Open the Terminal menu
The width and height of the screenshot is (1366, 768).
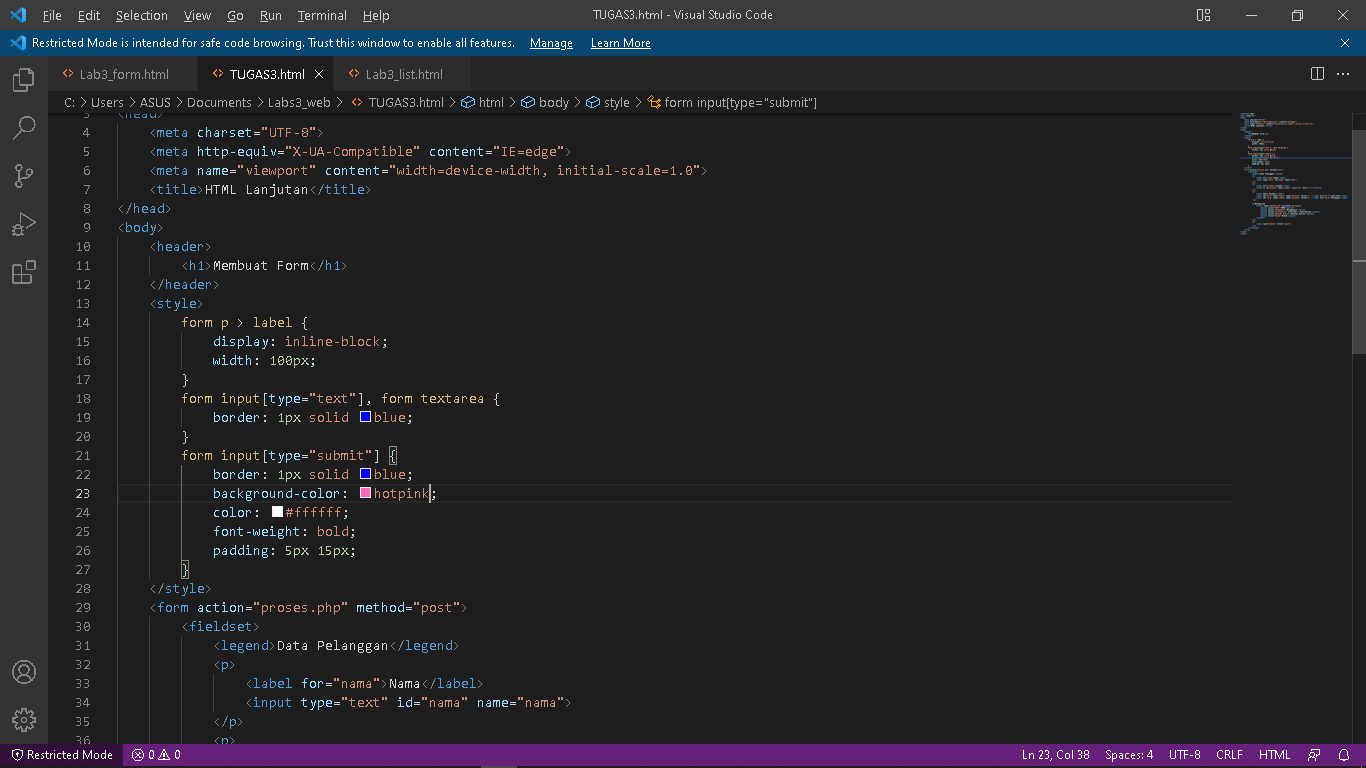321,15
